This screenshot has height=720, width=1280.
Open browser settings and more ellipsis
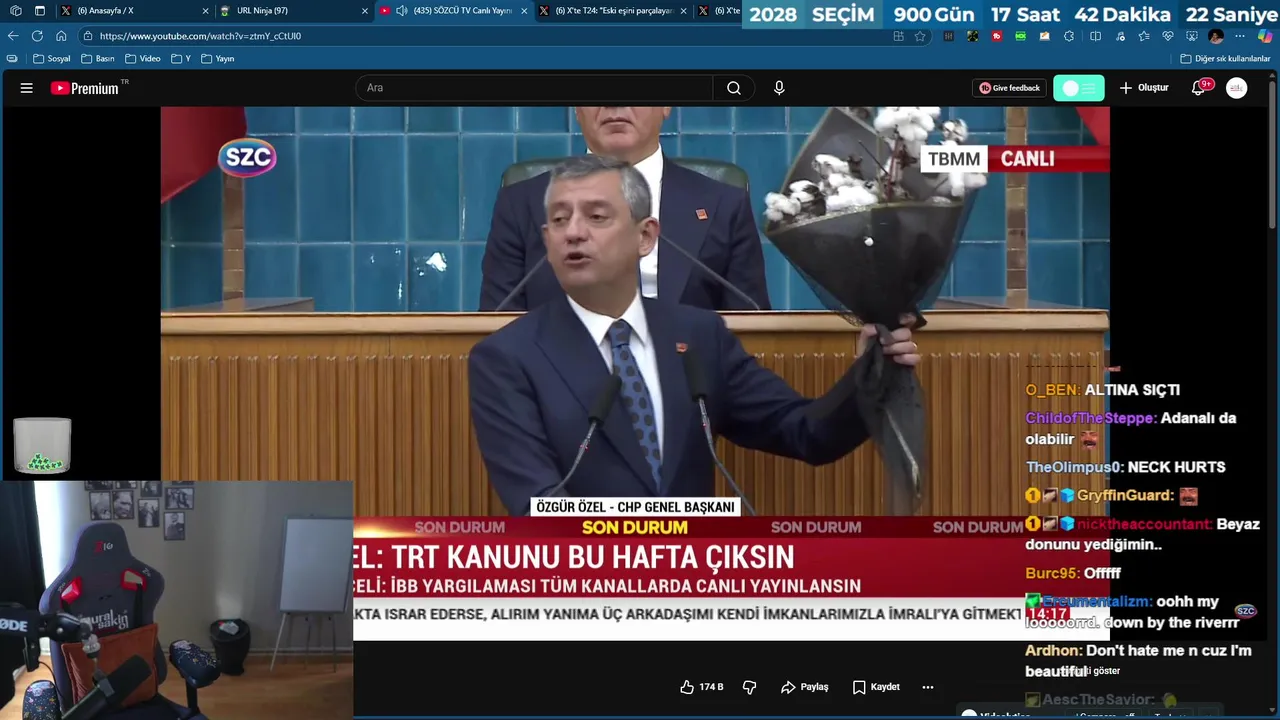(1240, 36)
